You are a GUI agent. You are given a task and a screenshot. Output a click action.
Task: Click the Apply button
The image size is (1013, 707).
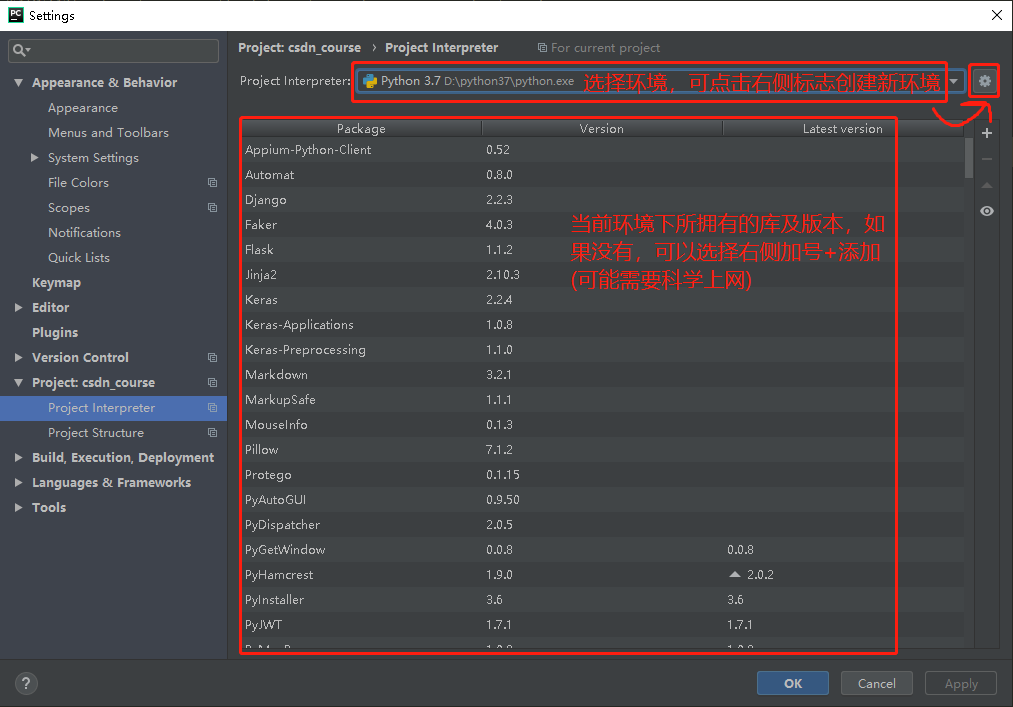pos(960,683)
